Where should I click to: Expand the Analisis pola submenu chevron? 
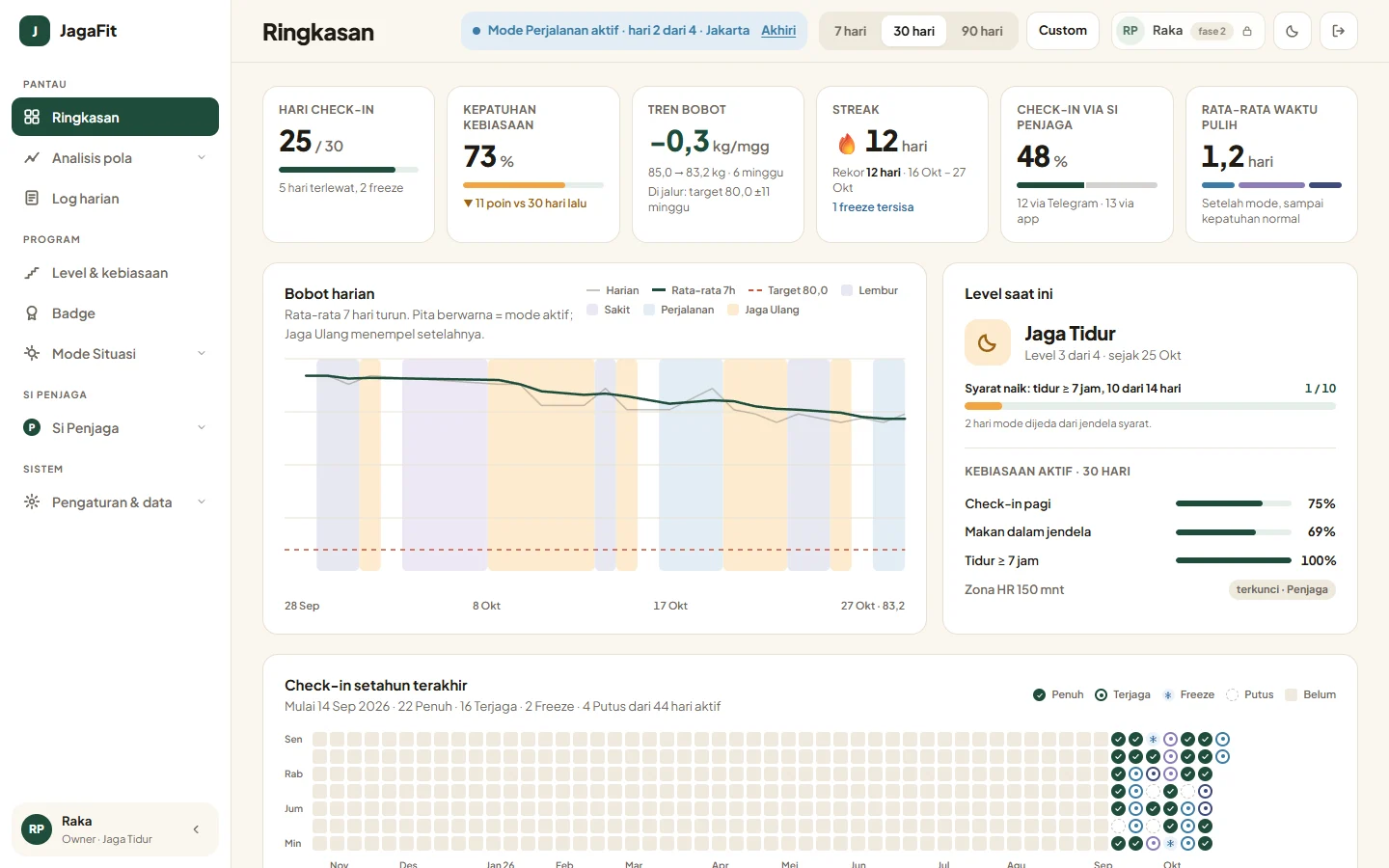tap(202, 158)
